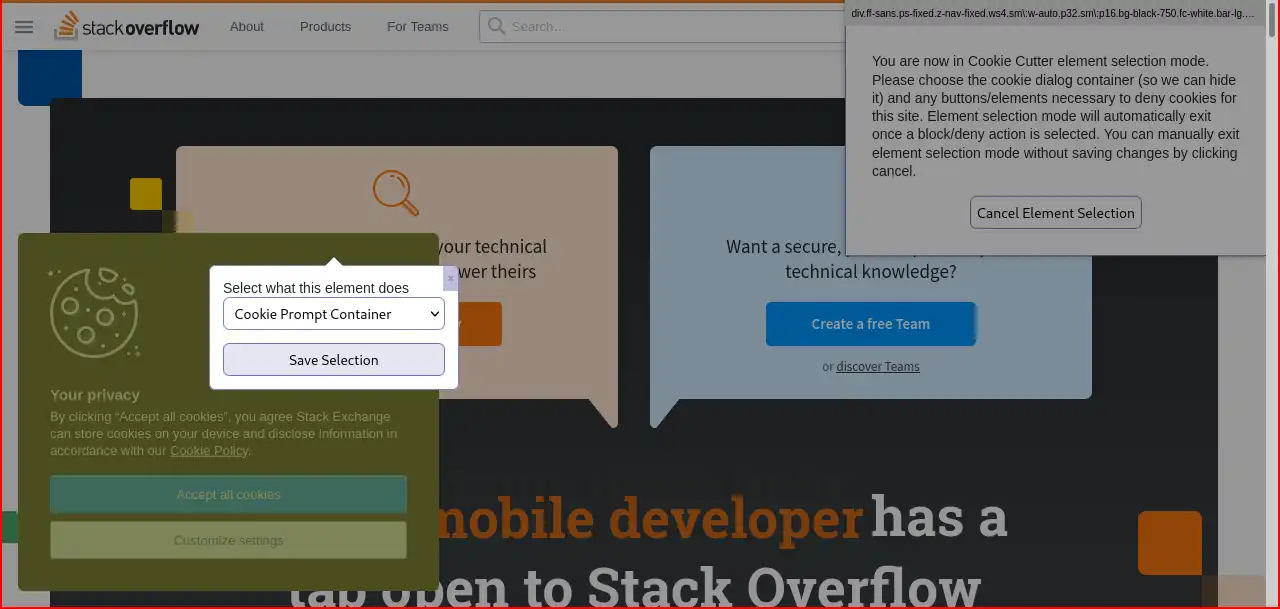This screenshot has width=1280, height=609.
Task: Click Cancel Element Selection
Action: point(1055,213)
